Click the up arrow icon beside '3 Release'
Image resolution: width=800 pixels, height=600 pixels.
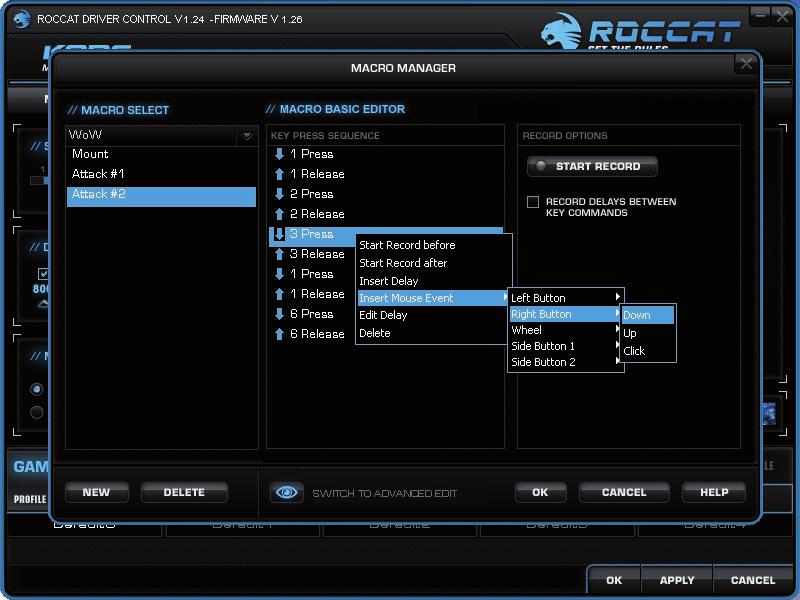pos(279,254)
